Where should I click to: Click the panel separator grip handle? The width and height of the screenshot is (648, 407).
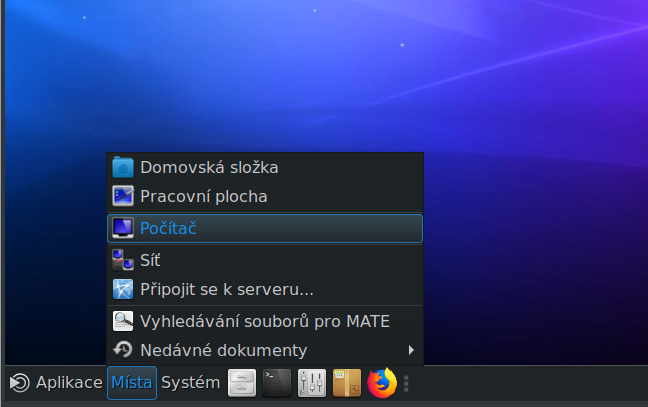click(x=406, y=383)
